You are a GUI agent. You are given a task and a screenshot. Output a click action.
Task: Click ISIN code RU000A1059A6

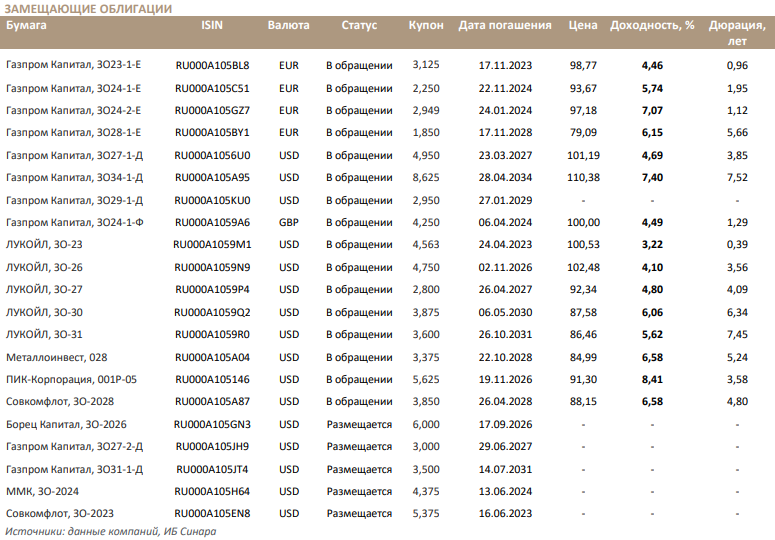click(212, 223)
